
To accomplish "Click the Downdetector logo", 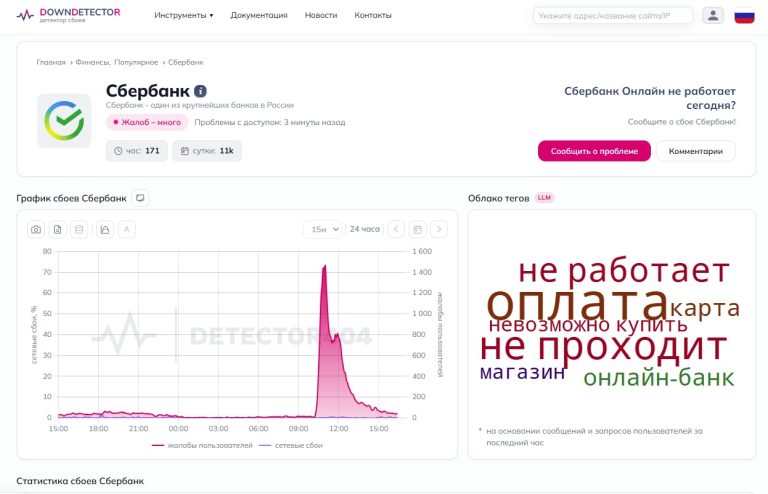I will [x=68, y=15].
